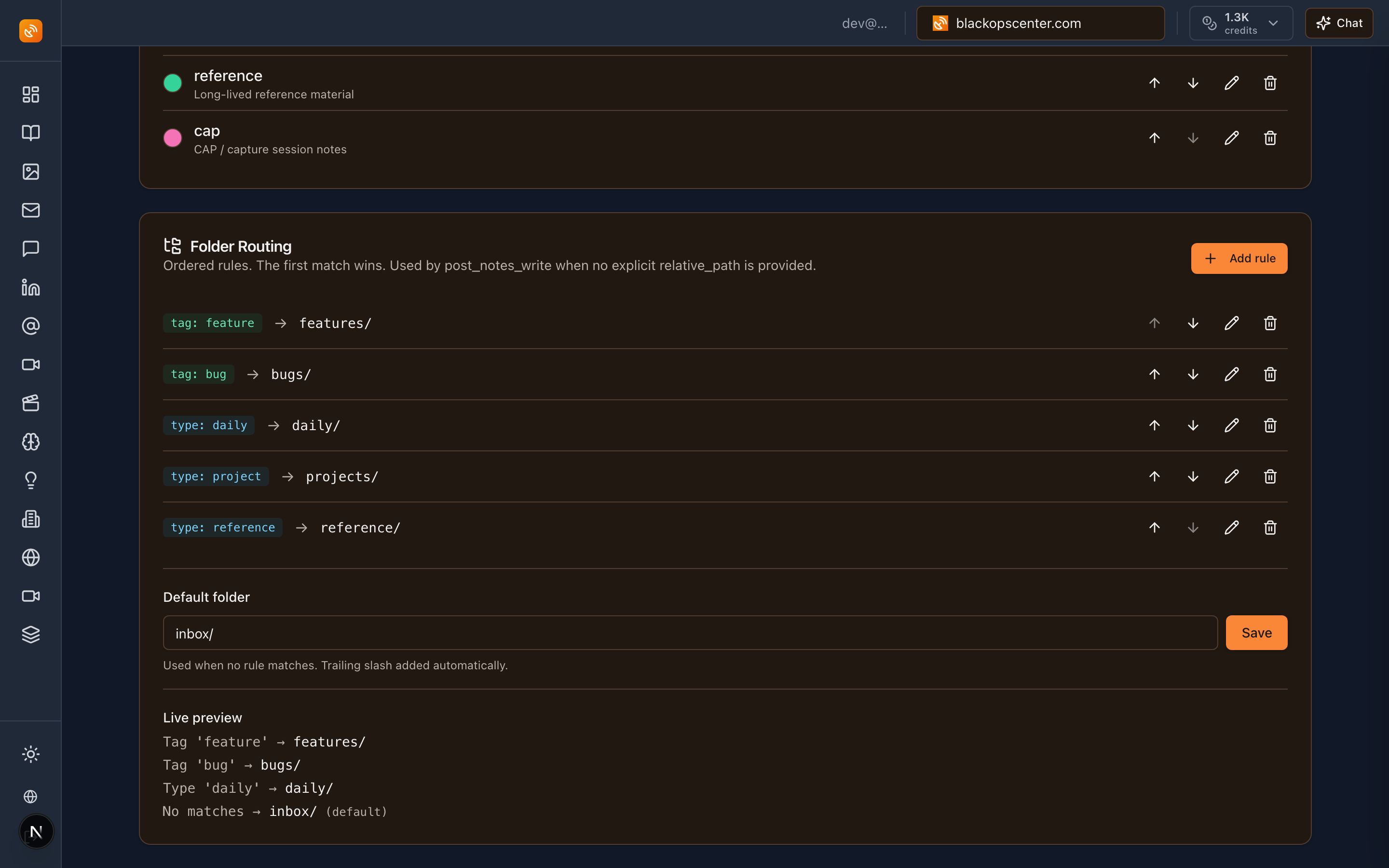Edit the type: project rule
Screen dimensions: 1389x868
pos(1231,476)
